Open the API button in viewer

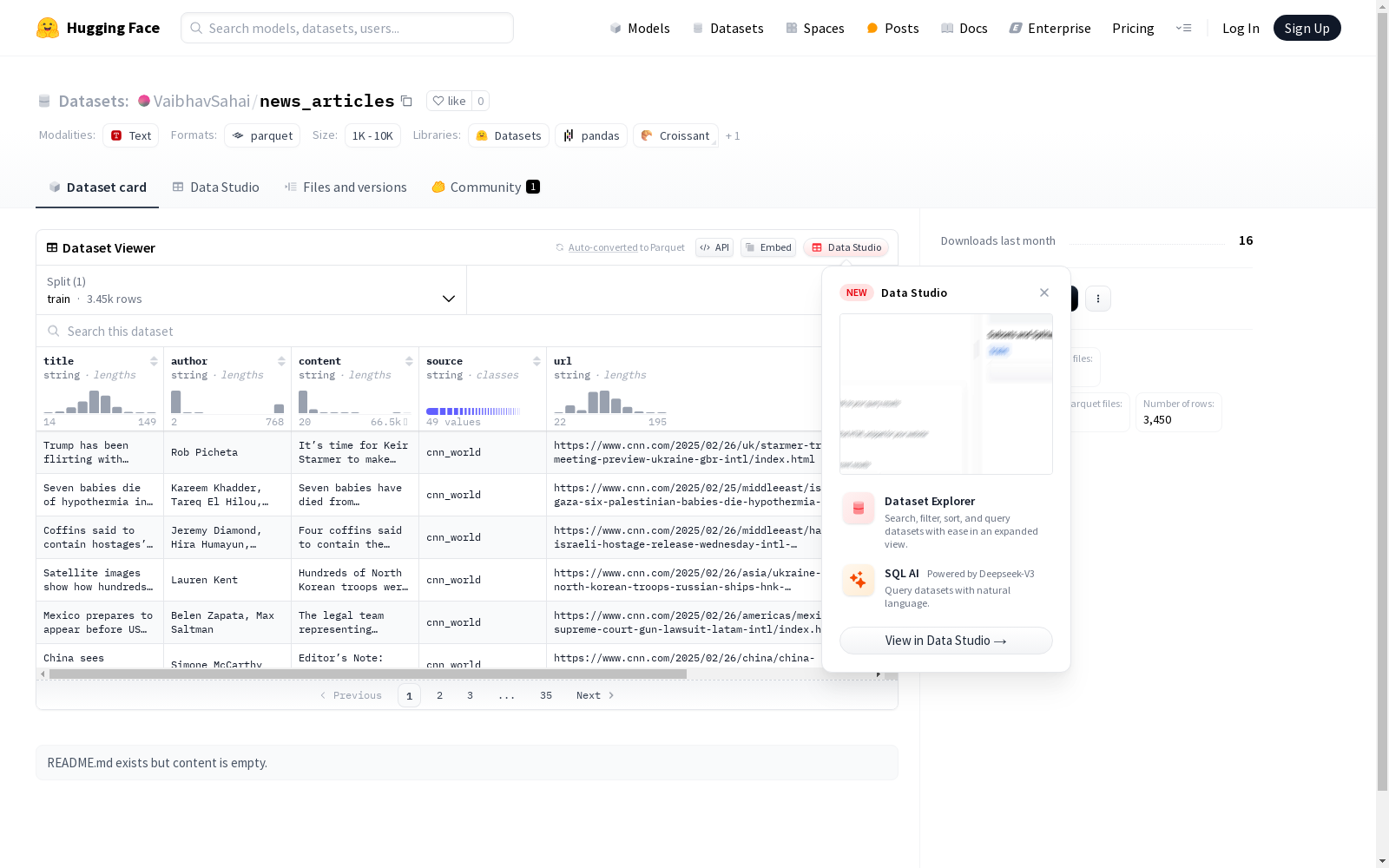click(x=714, y=247)
